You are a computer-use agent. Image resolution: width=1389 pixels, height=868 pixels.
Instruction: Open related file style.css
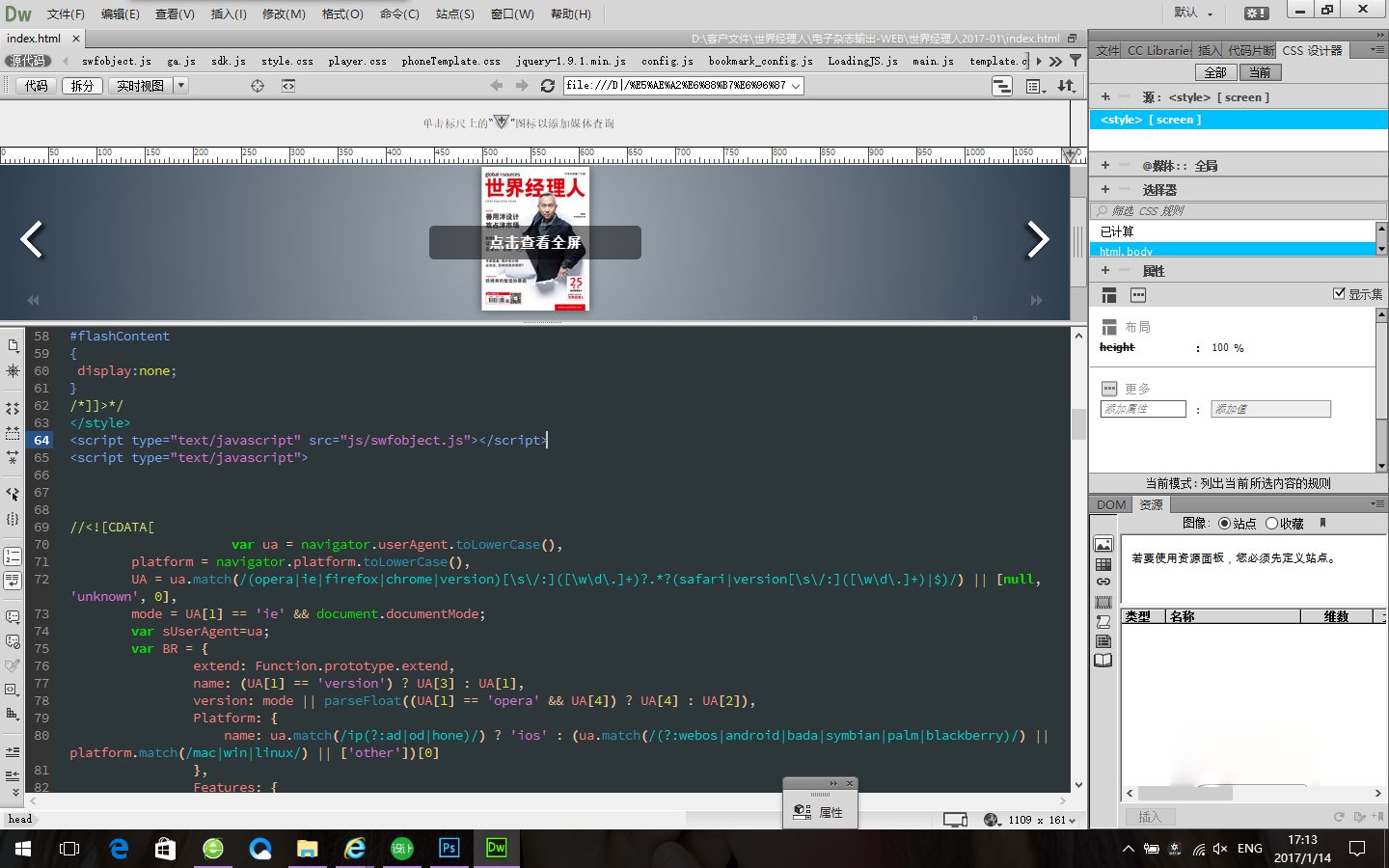click(287, 61)
